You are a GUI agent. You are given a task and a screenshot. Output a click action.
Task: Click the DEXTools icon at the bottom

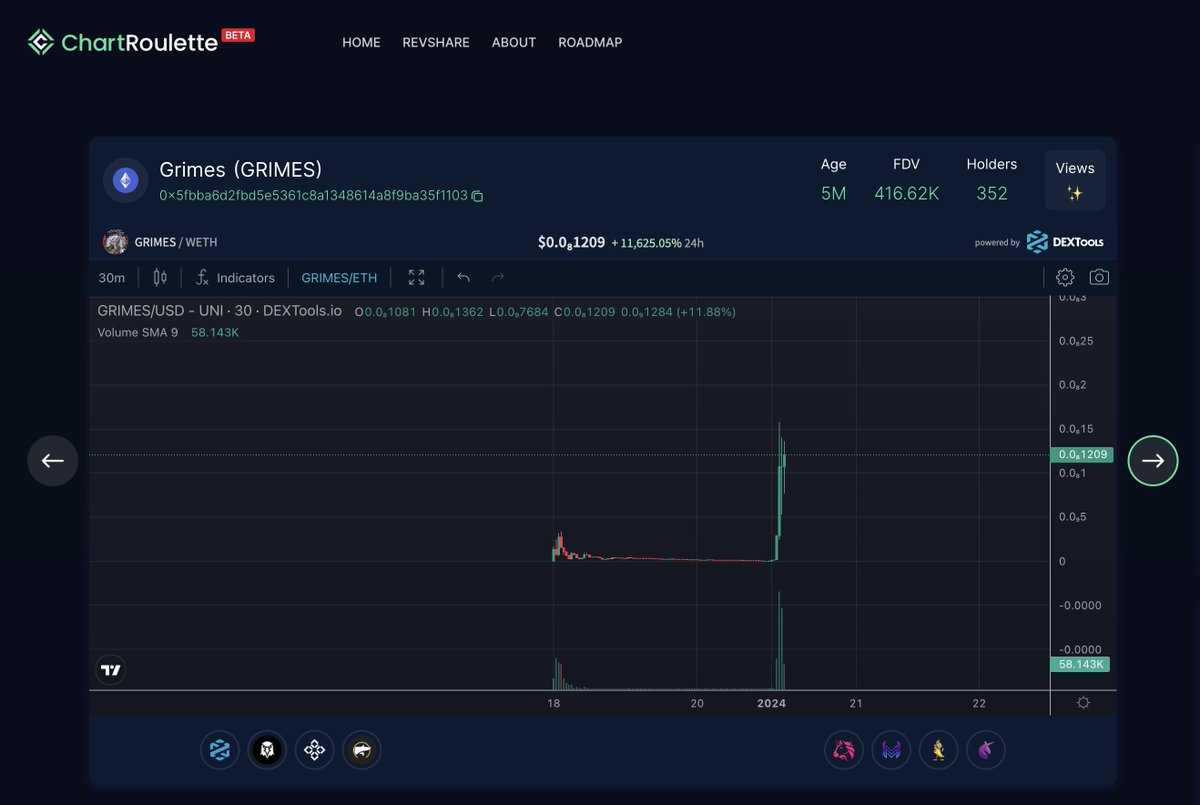pyautogui.click(x=220, y=749)
